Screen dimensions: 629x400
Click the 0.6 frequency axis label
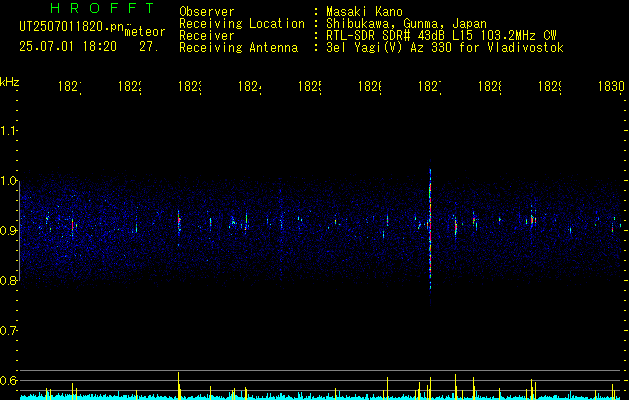9,380
